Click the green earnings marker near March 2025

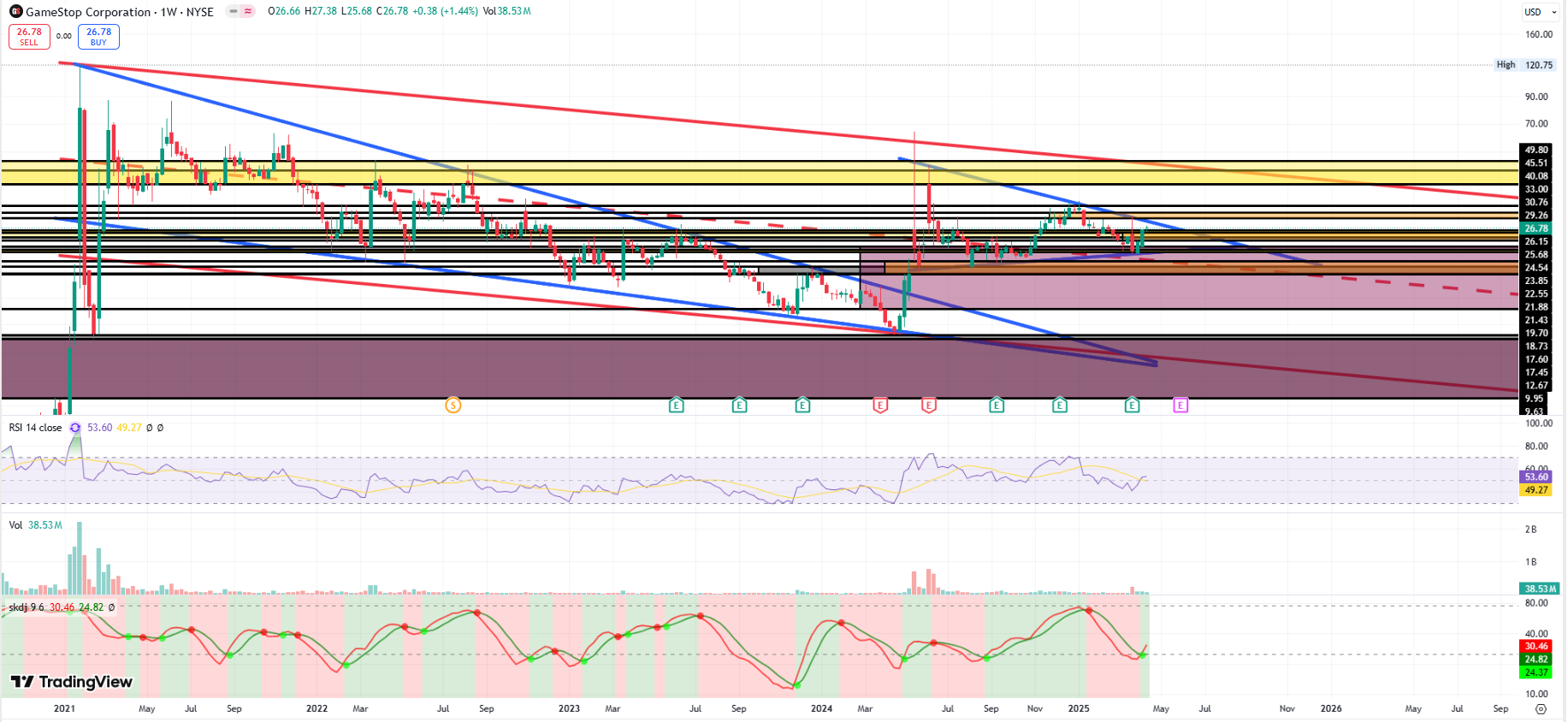coord(1133,405)
